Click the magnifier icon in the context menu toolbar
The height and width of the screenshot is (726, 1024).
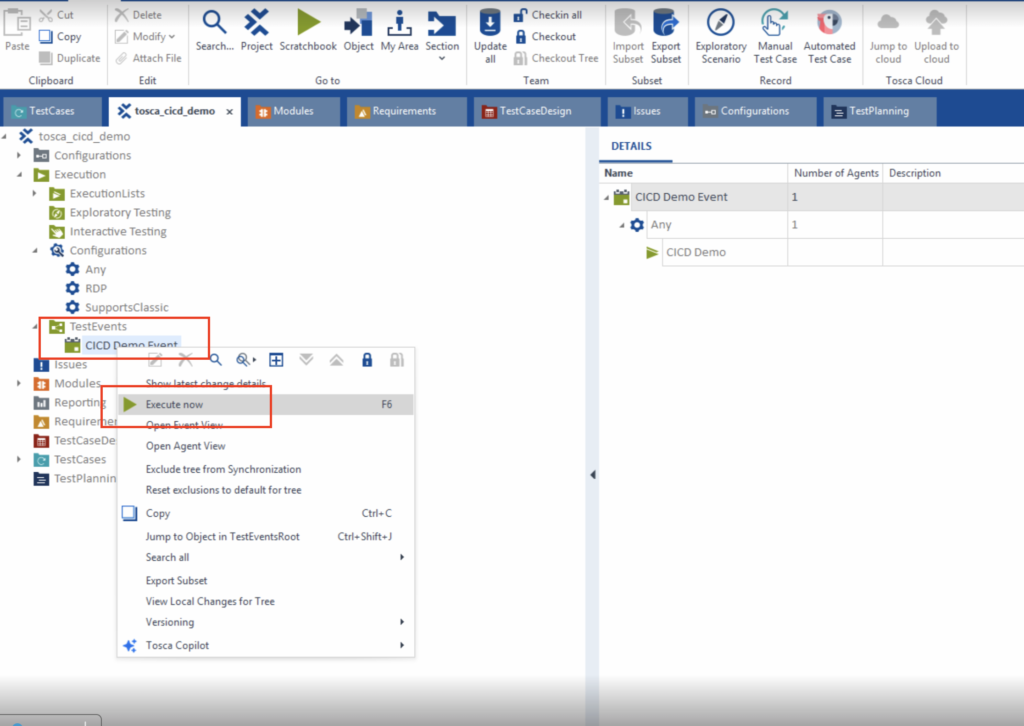click(216, 360)
